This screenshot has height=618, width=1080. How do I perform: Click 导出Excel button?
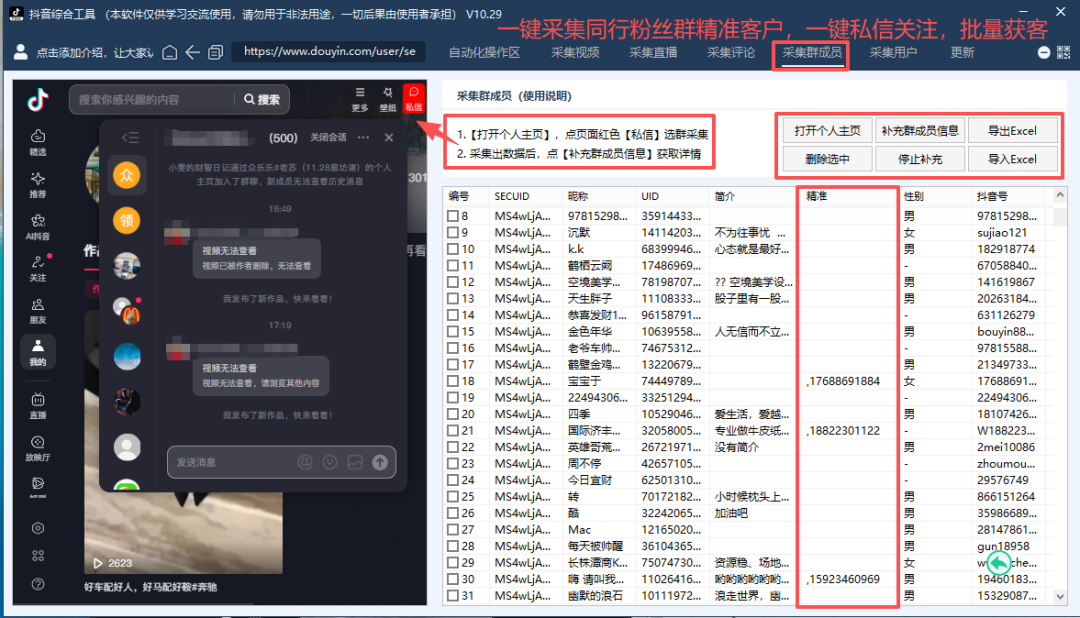pos(1012,130)
